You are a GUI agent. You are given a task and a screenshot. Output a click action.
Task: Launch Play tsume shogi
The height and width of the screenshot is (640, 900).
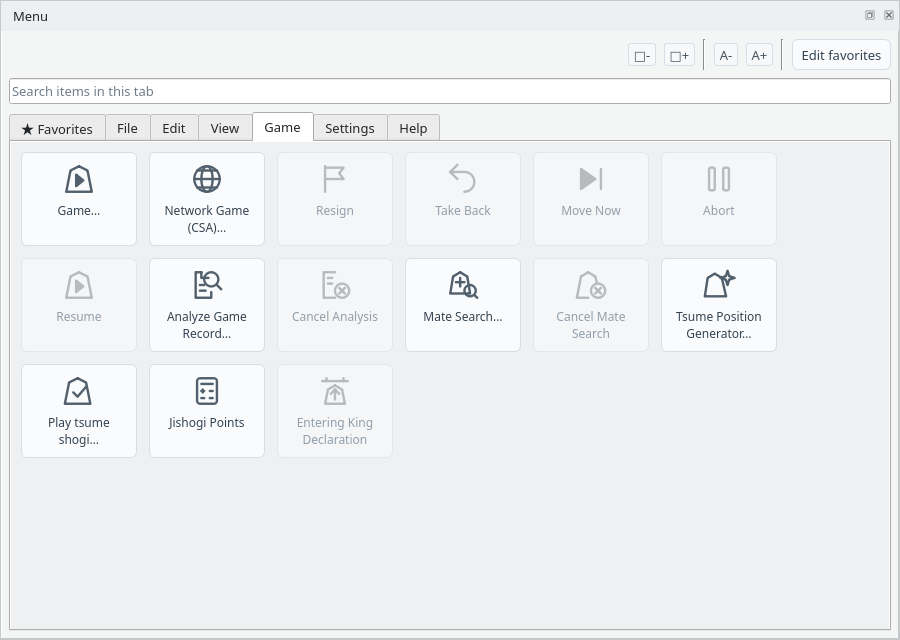79,411
